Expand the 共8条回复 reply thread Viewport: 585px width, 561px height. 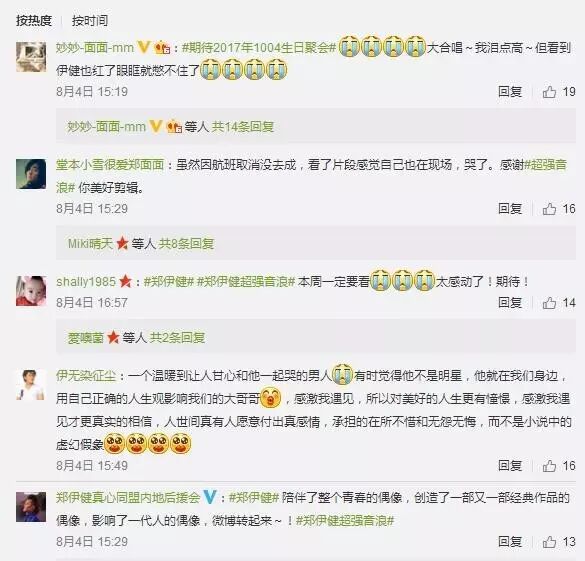pos(186,244)
